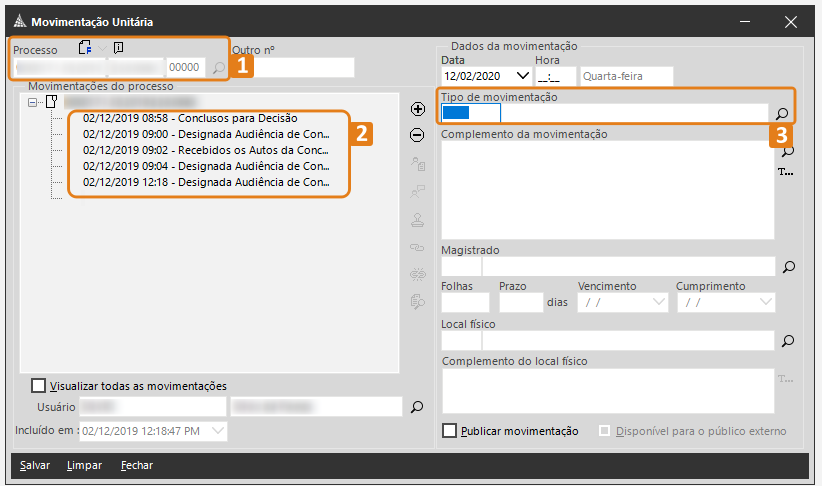This screenshot has width=822, height=486.
Task: Click the plus icon to add movement
Action: (x=418, y=108)
